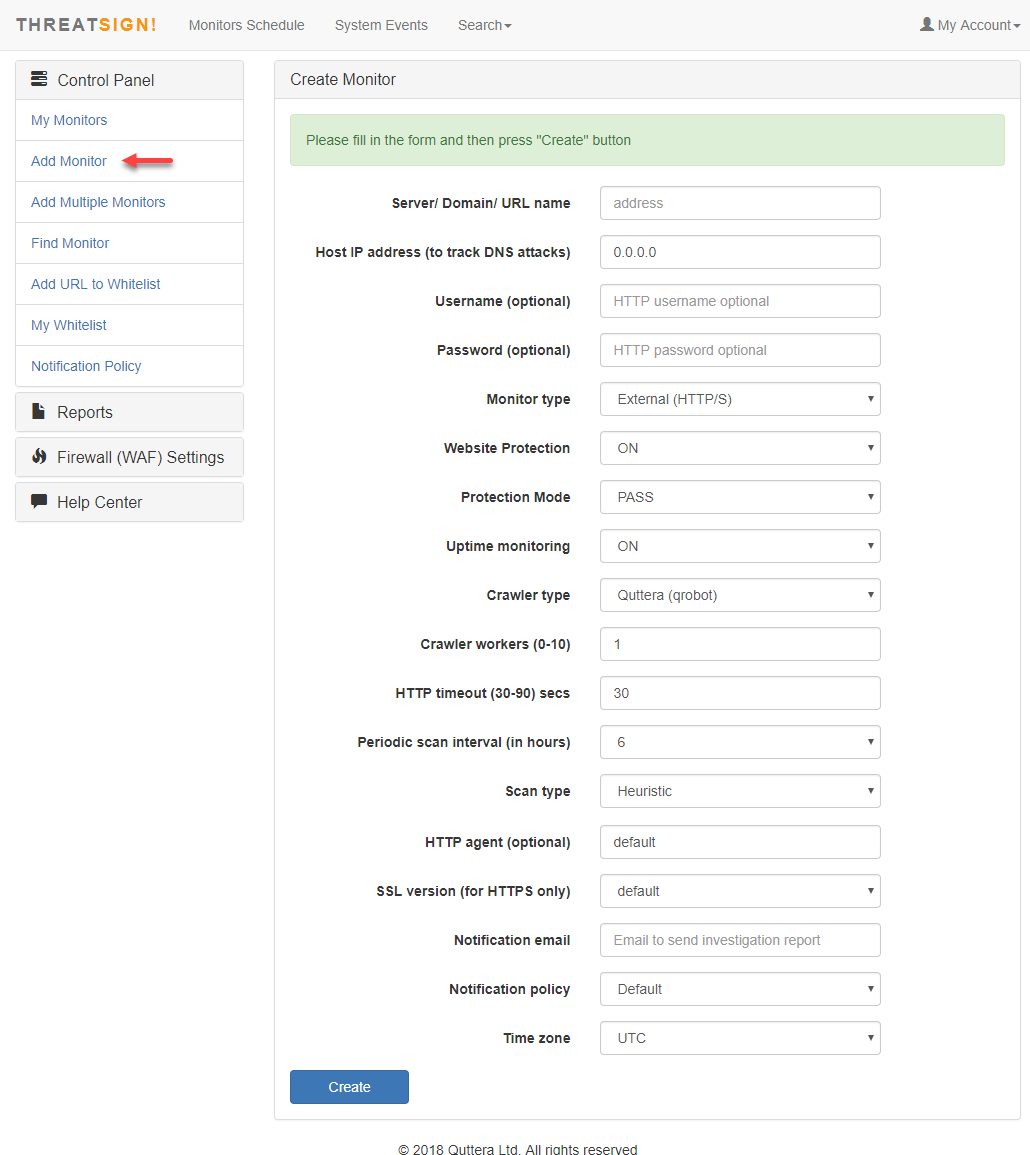
Task: Expand the Control Panel section
Action: 130,80
